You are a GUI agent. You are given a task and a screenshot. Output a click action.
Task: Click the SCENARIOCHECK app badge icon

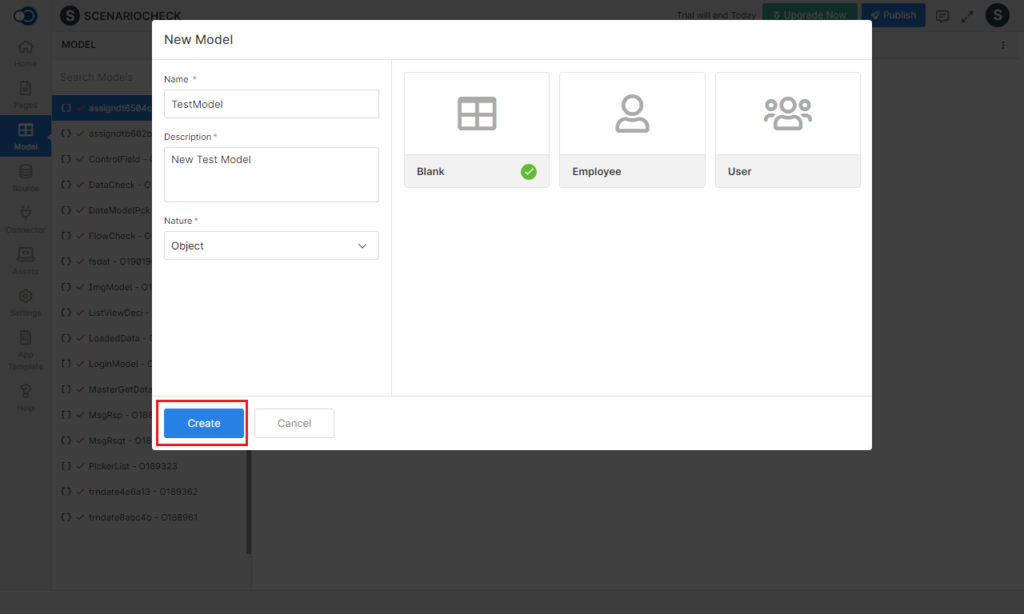click(70, 15)
